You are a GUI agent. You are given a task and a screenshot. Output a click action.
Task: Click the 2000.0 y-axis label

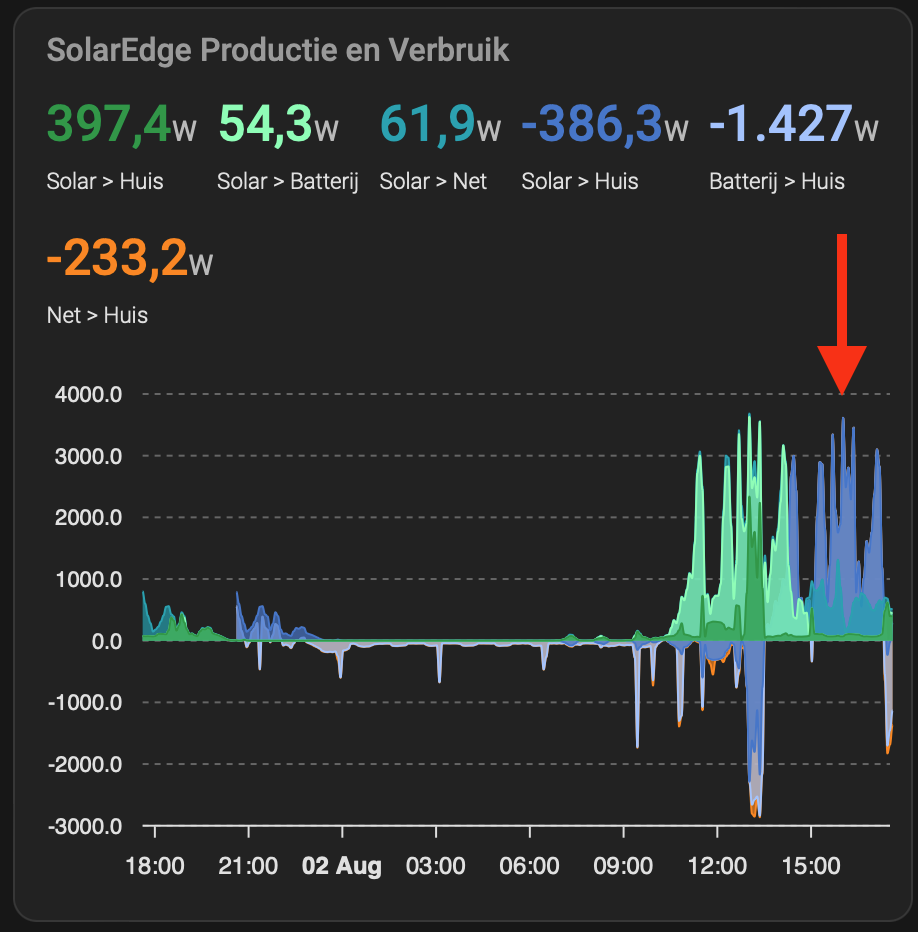coord(88,517)
